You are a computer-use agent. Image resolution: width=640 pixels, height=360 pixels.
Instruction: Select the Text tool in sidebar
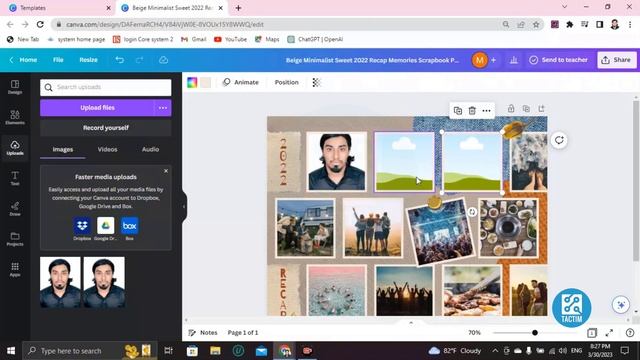coord(15,178)
